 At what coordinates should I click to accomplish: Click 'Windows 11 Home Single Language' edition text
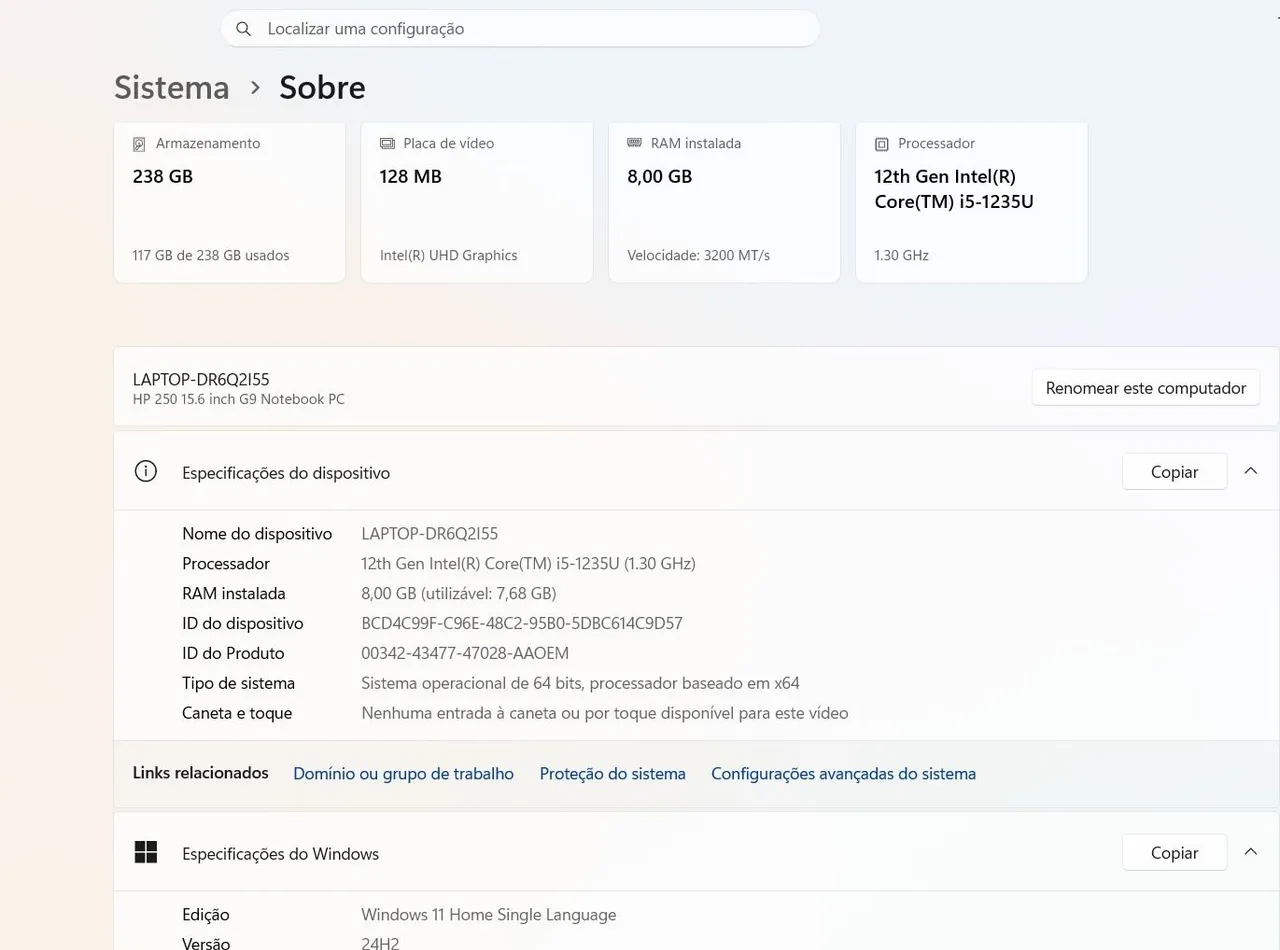pos(489,915)
